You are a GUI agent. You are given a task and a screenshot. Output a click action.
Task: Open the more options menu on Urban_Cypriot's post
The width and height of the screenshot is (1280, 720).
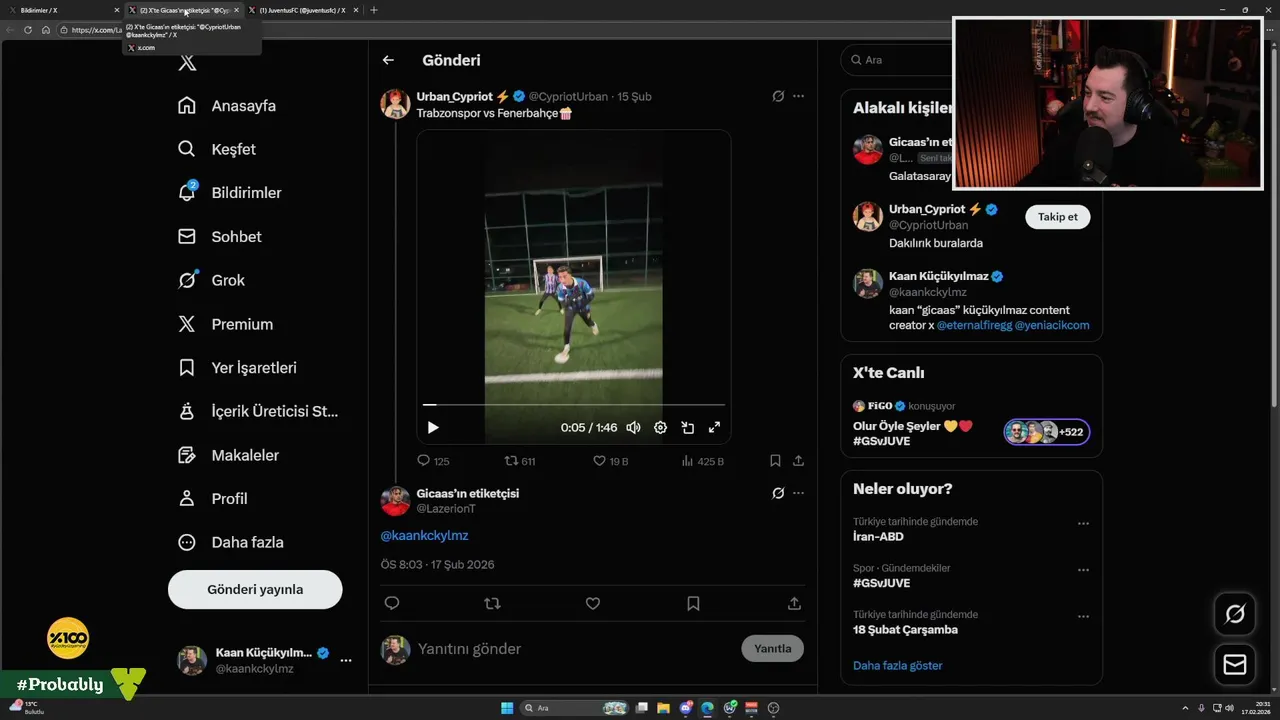click(798, 96)
